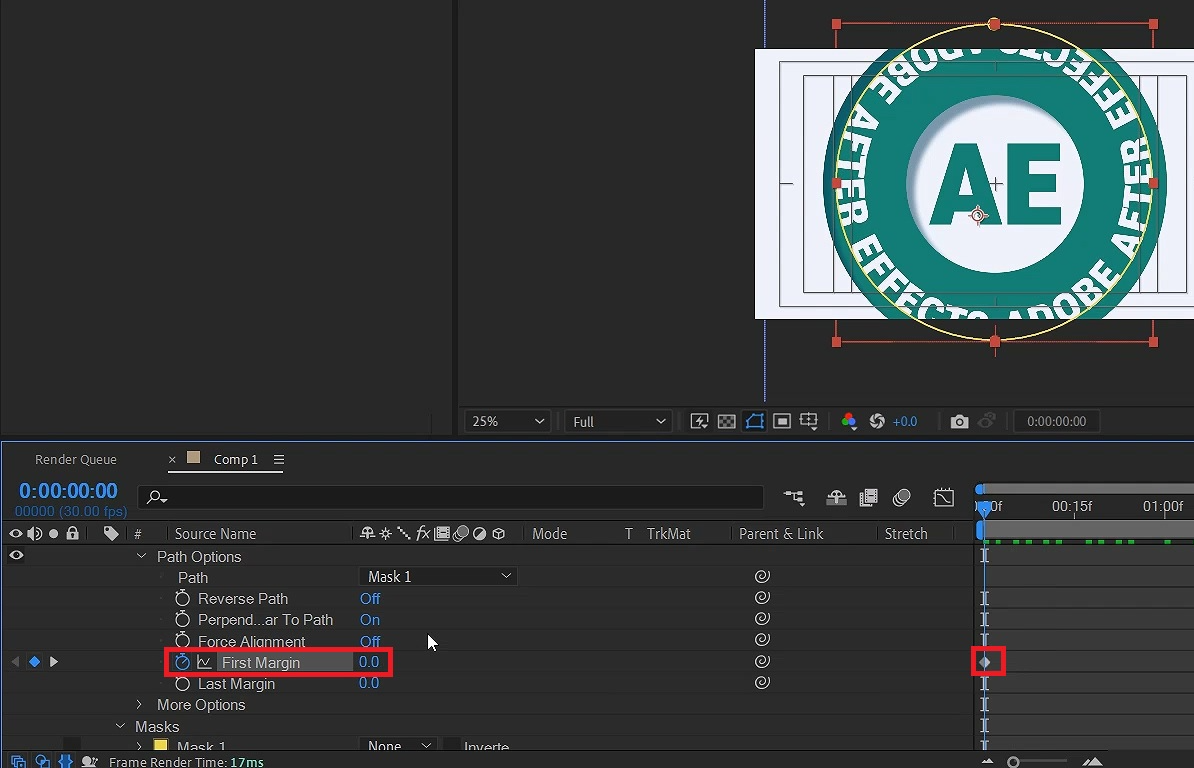Click the fx effects column header icon
Screen dimensions: 1194x768
pos(423,534)
